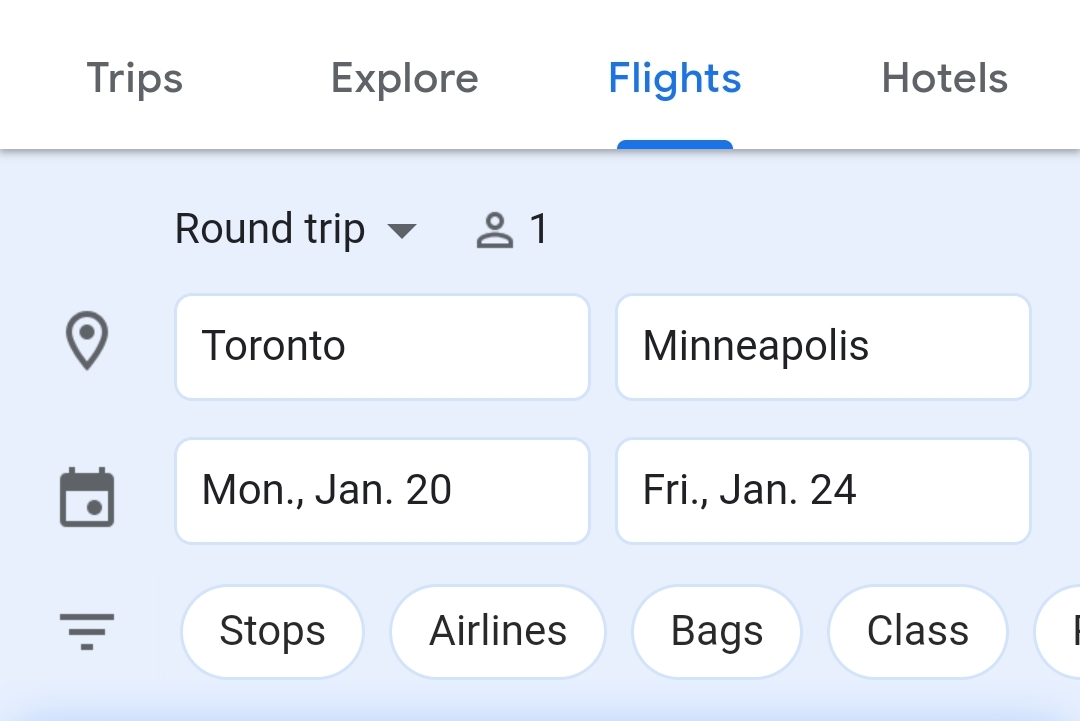The height and width of the screenshot is (721, 1080).
Task: Open the all filters icon
Action: [x=87, y=631]
